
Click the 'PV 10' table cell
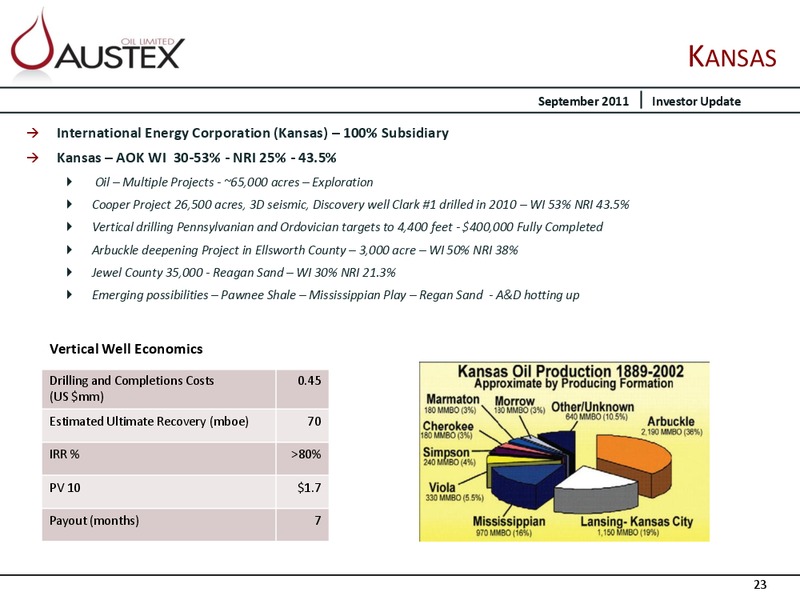tap(159, 491)
